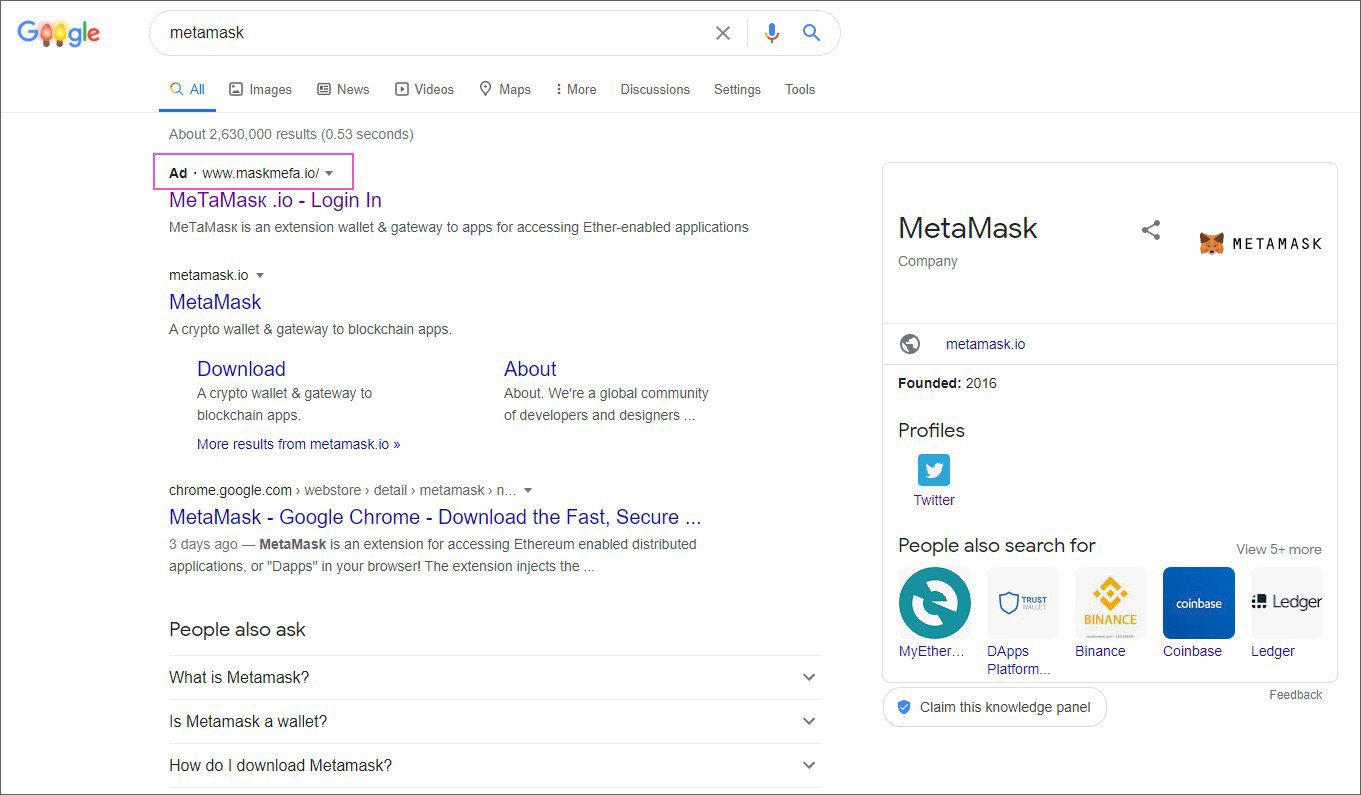This screenshot has height=795, width=1361.
Task: Click the Trust Wallet DApps thumbnail
Action: pyautogui.click(x=1023, y=603)
